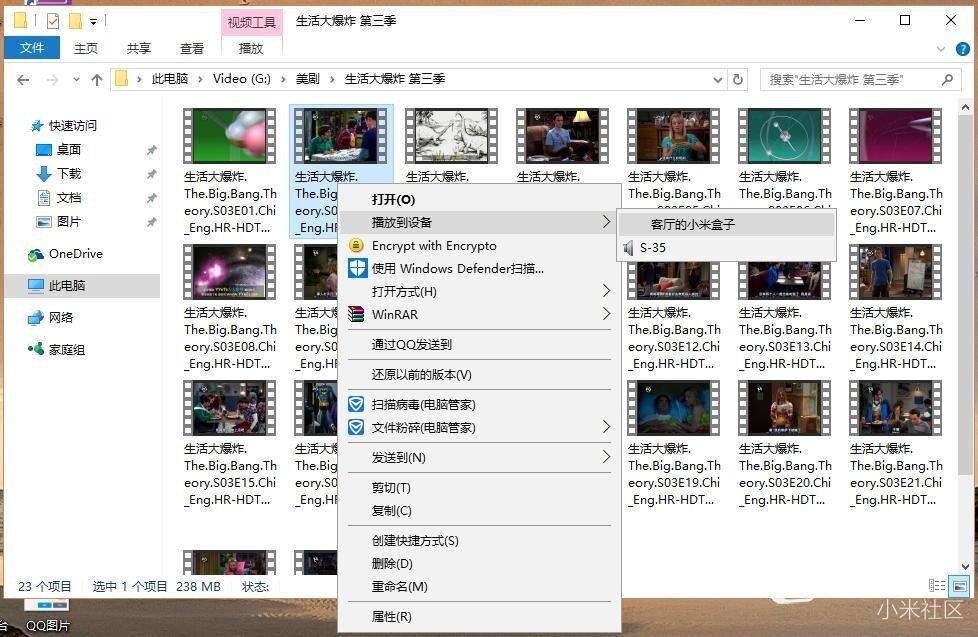This screenshot has height=637, width=978.
Task: Choose 复制(C) in context menu
Action: tap(479, 510)
